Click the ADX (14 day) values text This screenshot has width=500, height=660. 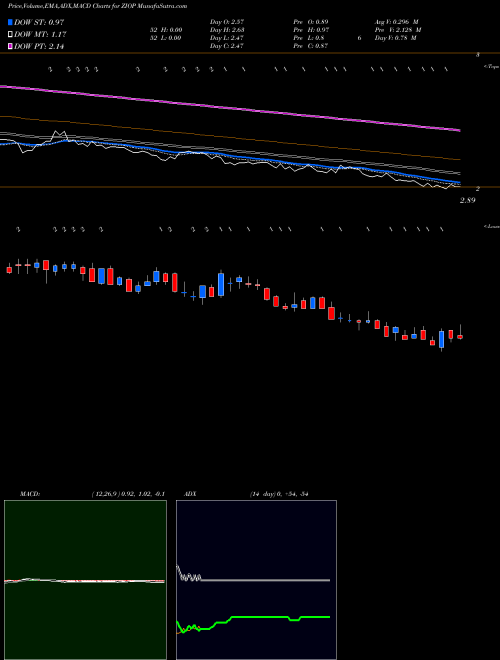[279, 494]
